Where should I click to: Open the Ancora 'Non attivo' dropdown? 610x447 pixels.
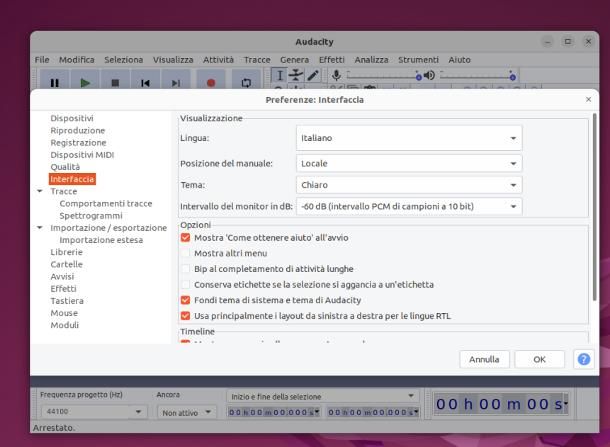[x=186, y=412]
